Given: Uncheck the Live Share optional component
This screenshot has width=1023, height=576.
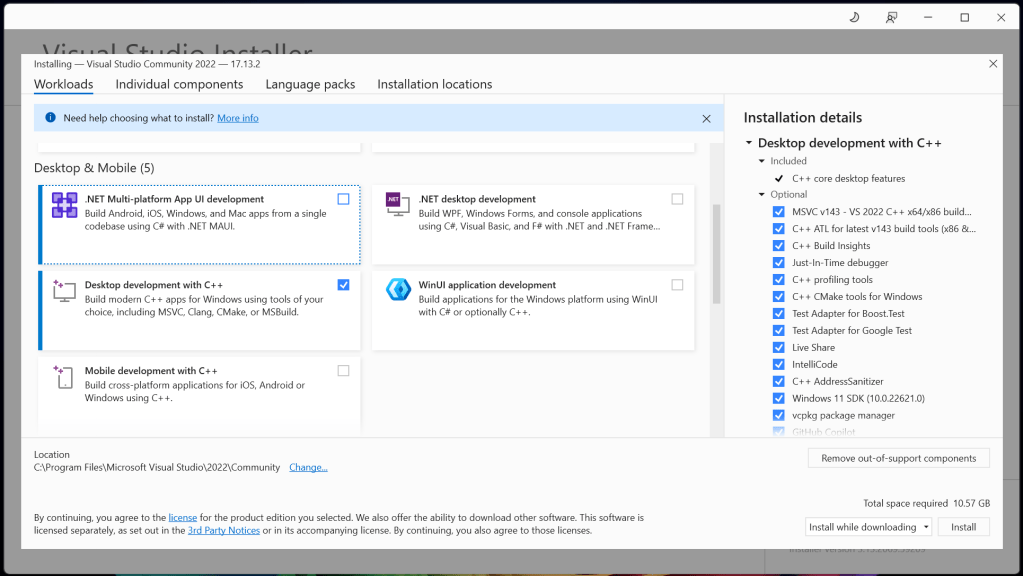Looking at the screenshot, I should coord(779,348).
